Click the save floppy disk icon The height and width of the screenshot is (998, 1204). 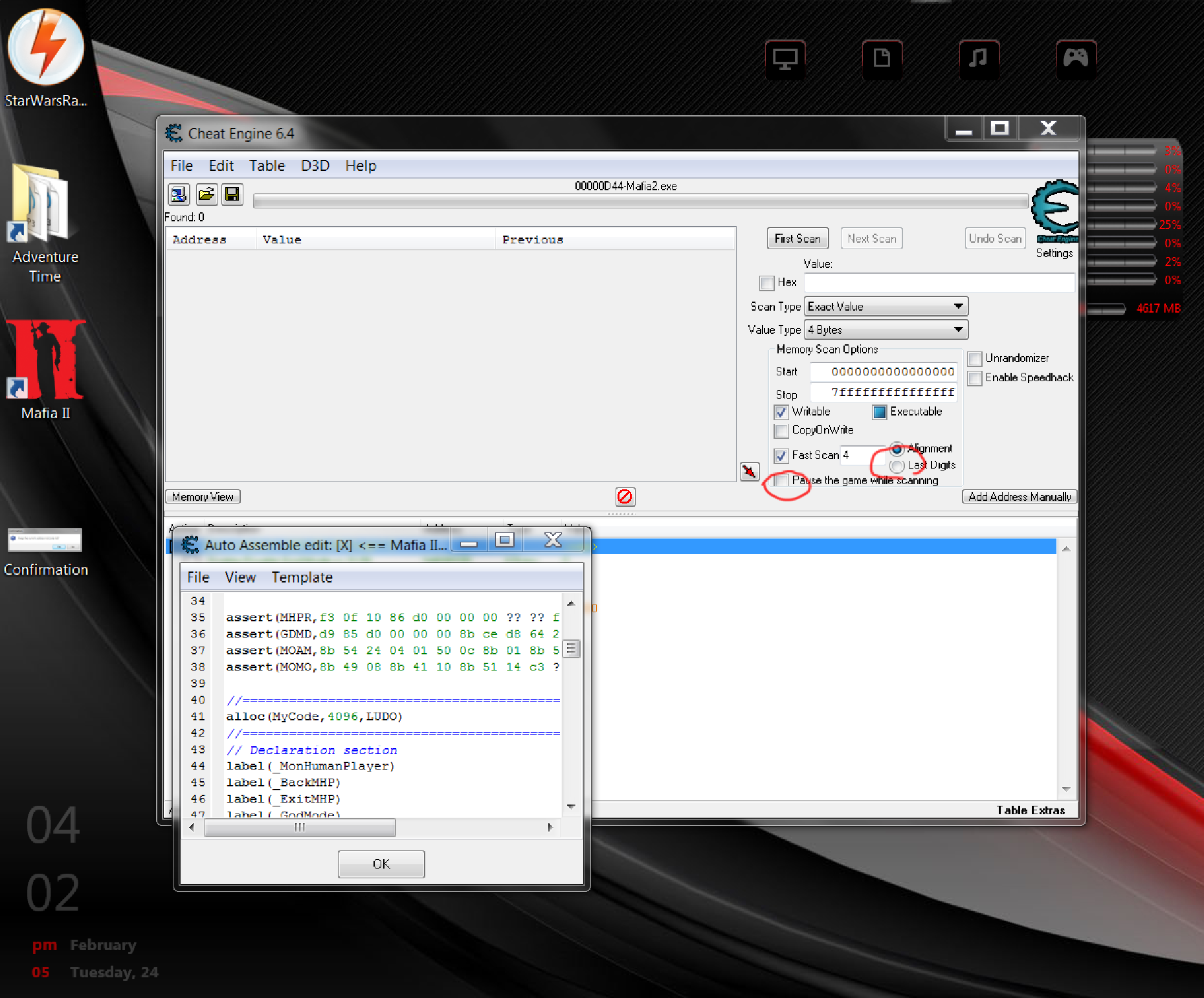click(232, 194)
